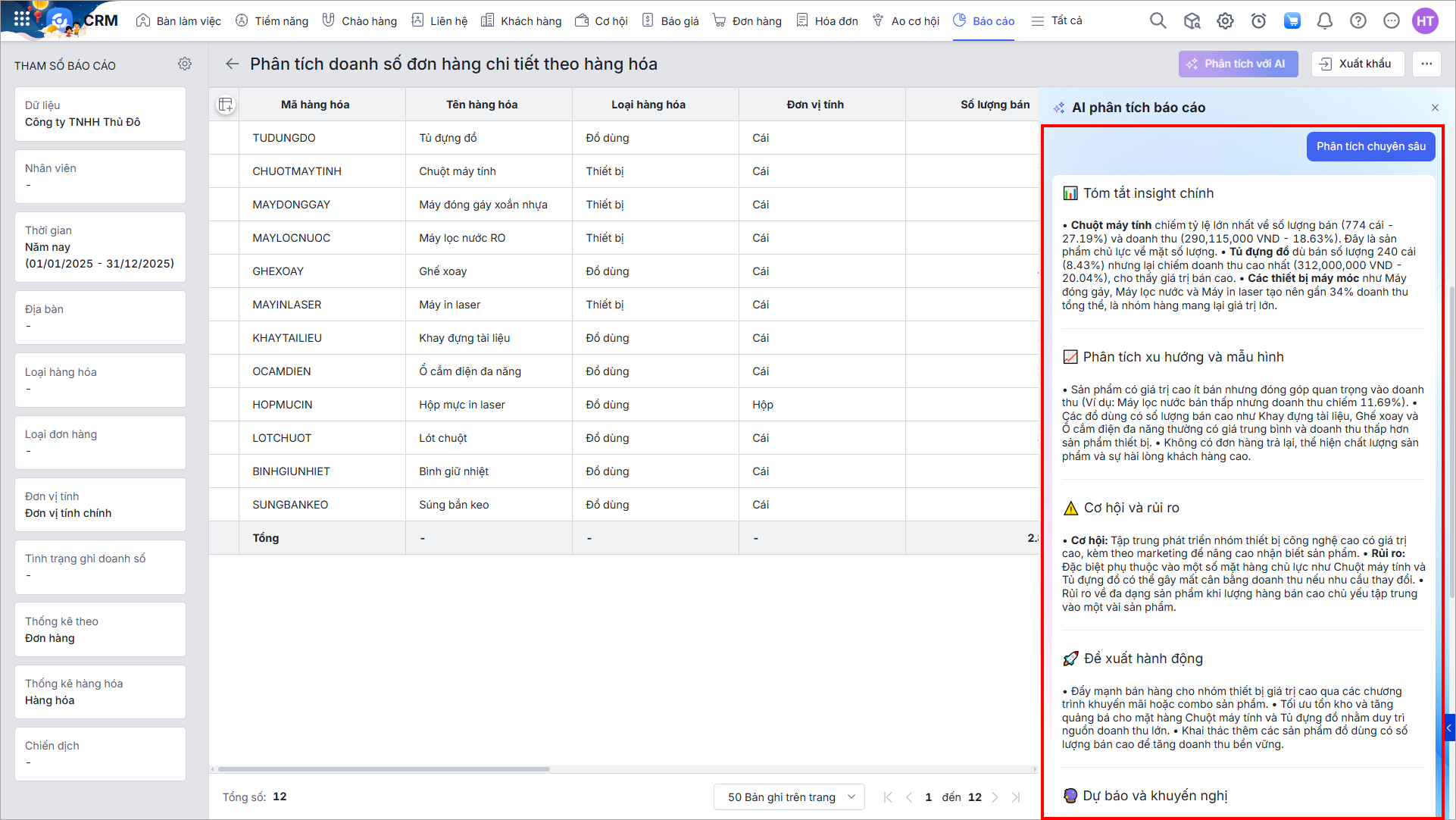Click the Phân tích với AI button
Viewport: 1456px width, 820px height.
1237,64
